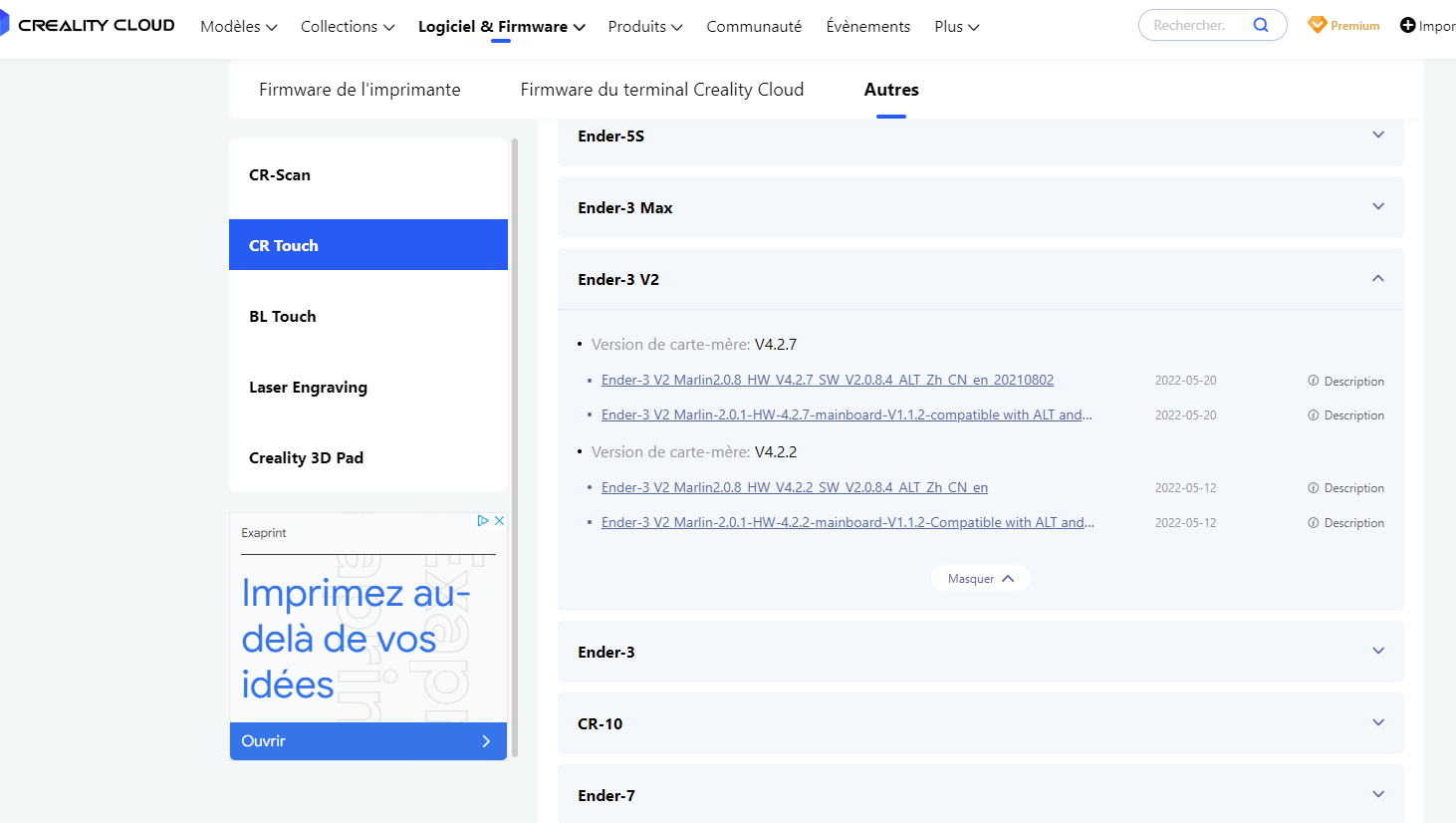Click the Version de carte-mère V4.2.7 label
Viewport: 1456px width, 823px height.
(x=694, y=344)
